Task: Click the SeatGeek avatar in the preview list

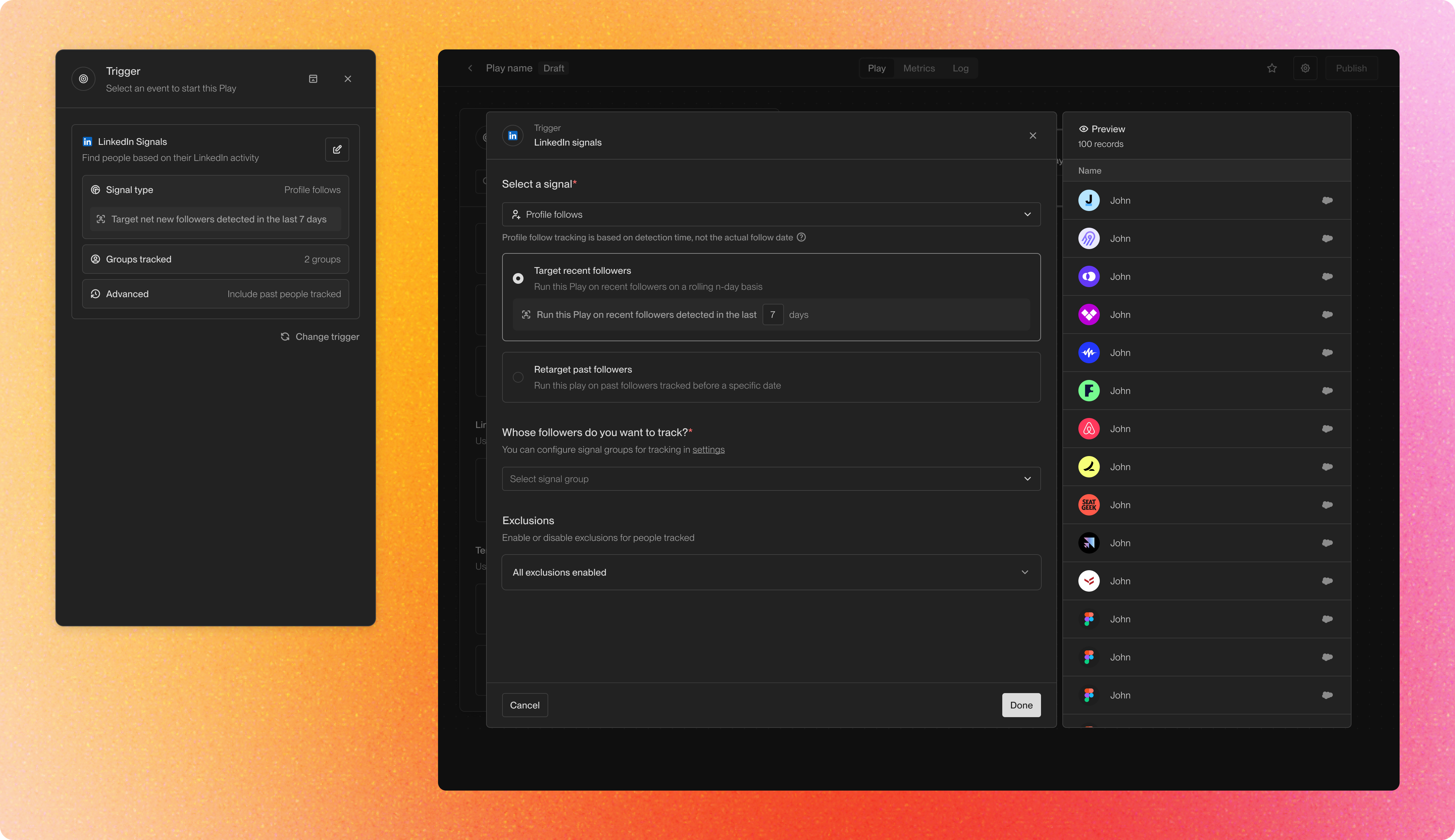Action: (x=1089, y=505)
